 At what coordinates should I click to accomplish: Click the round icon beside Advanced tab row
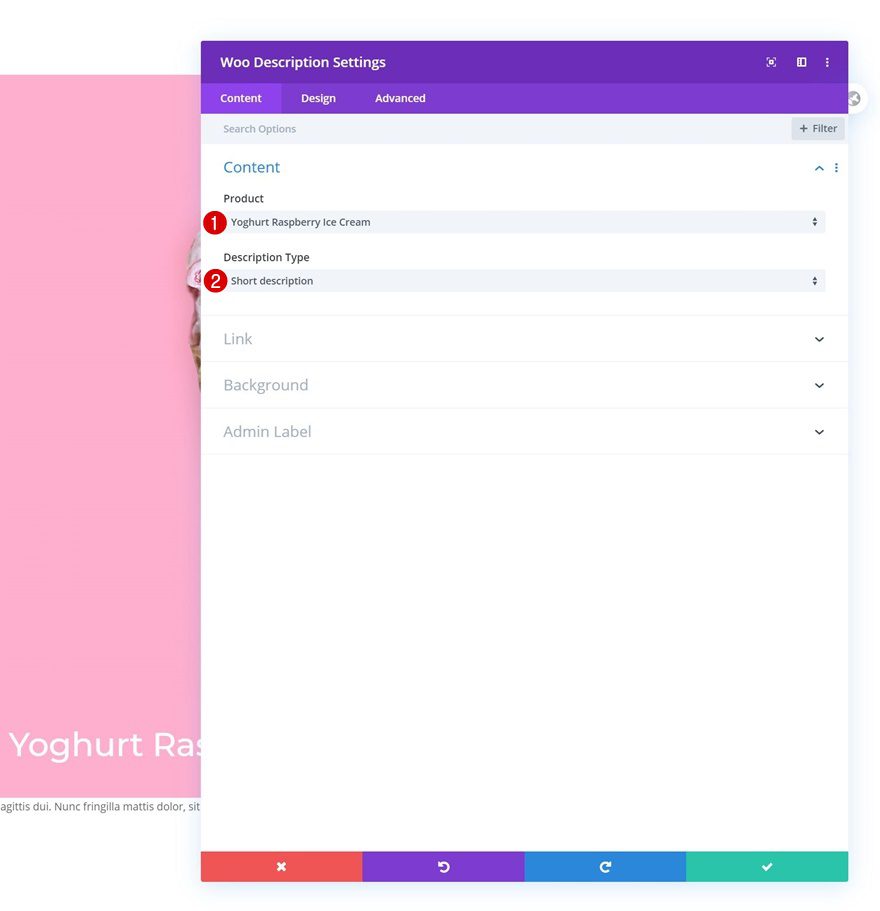pos(854,99)
